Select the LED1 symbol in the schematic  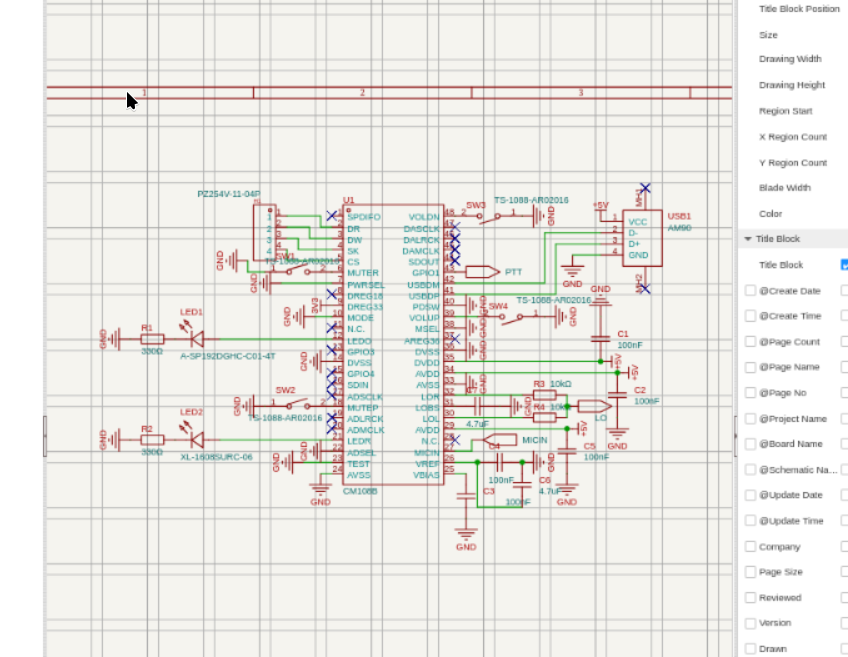(x=196, y=339)
